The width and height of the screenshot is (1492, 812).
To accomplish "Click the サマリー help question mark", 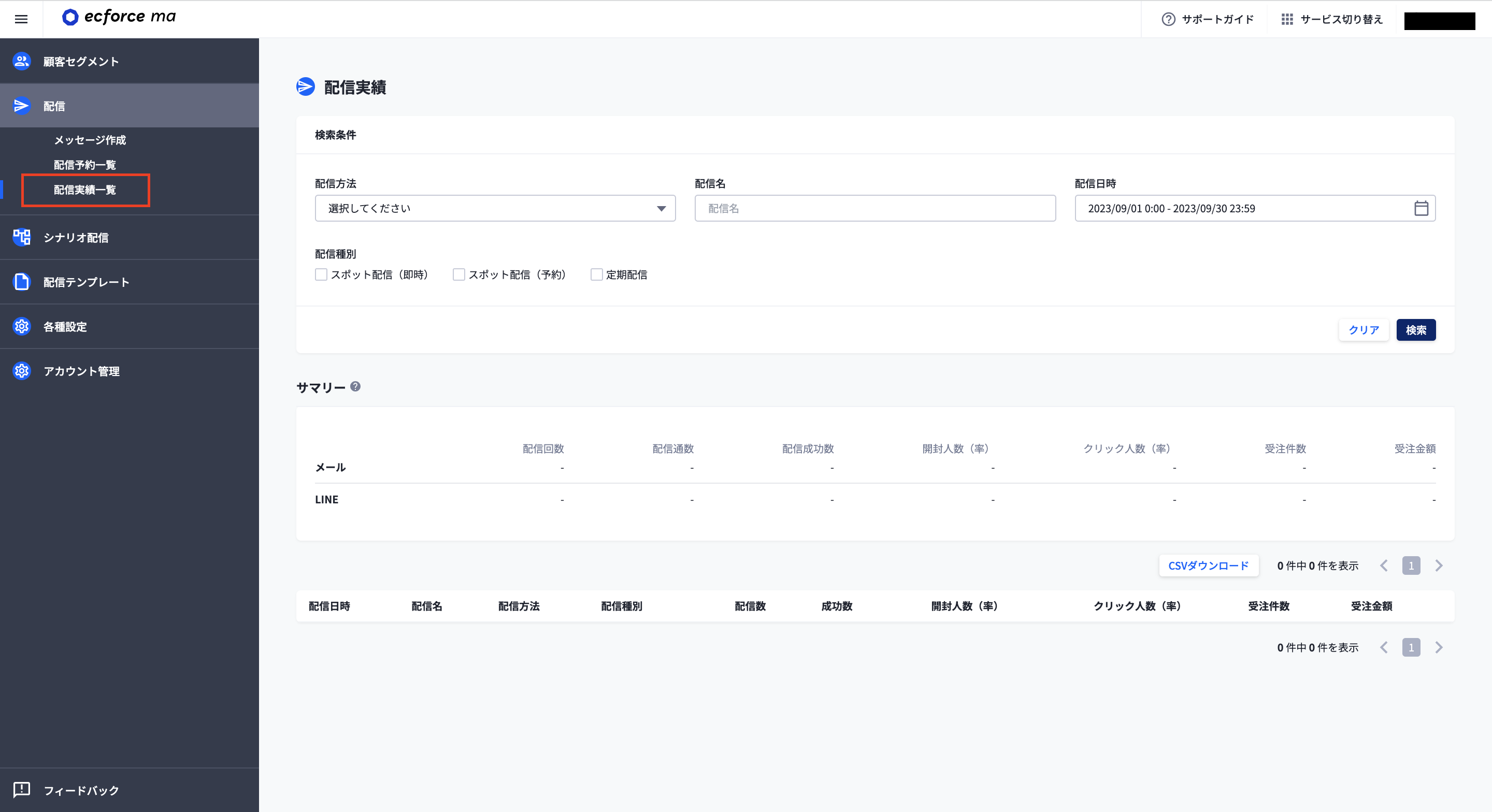I will (x=355, y=387).
